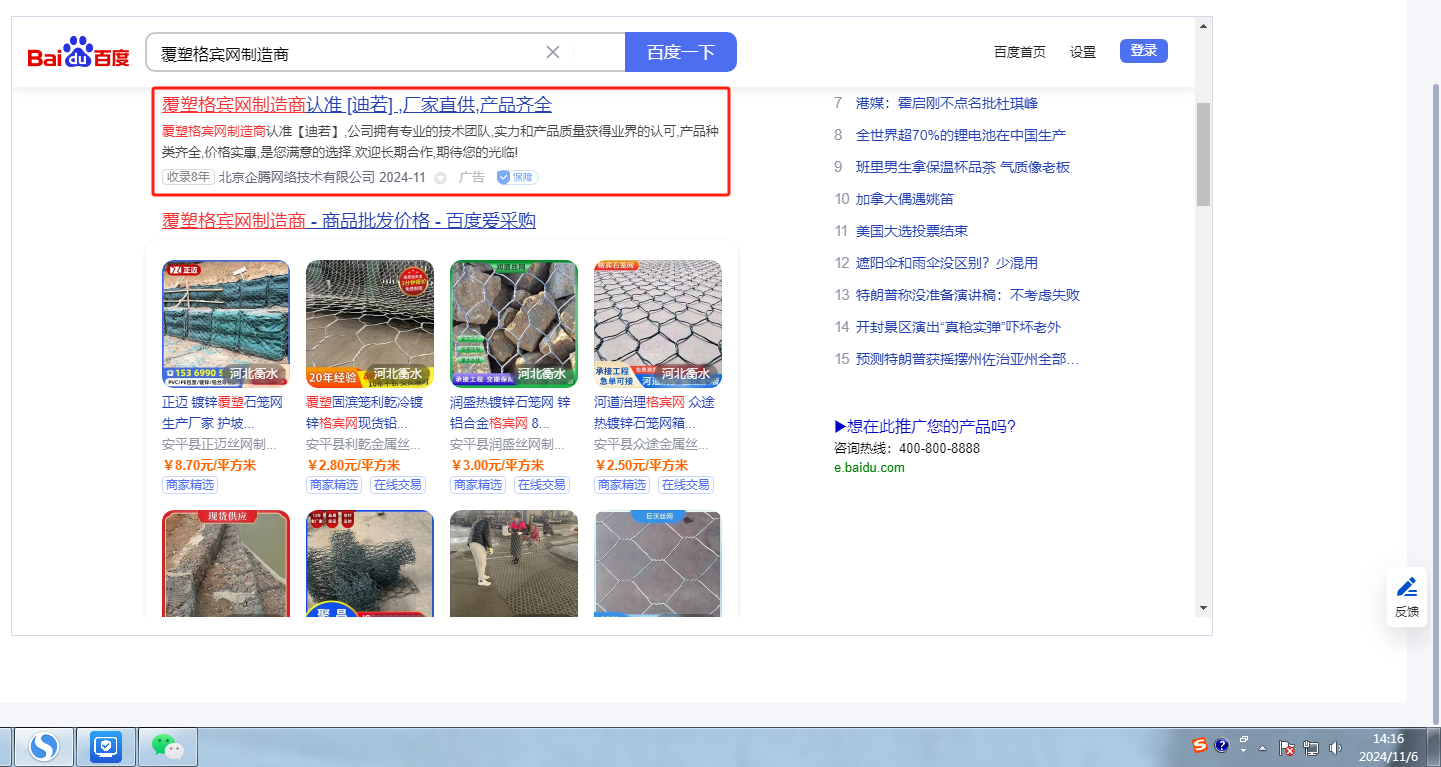Open hot search 美国大选投票结束
This screenshot has width=1441, height=767.
(x=912, y=231)
